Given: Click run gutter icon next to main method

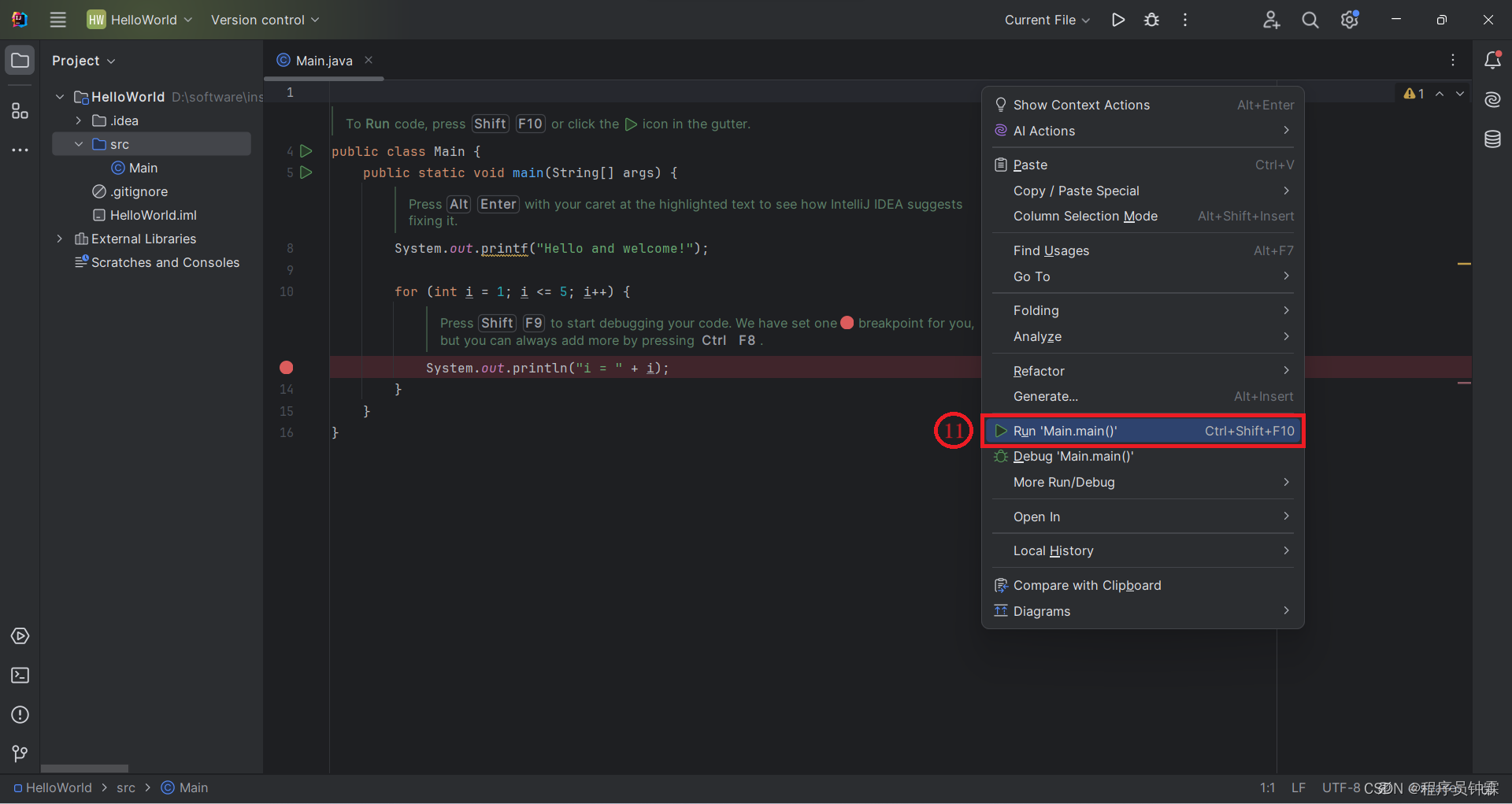Looking at the screenshot, I should pos(306,172).
